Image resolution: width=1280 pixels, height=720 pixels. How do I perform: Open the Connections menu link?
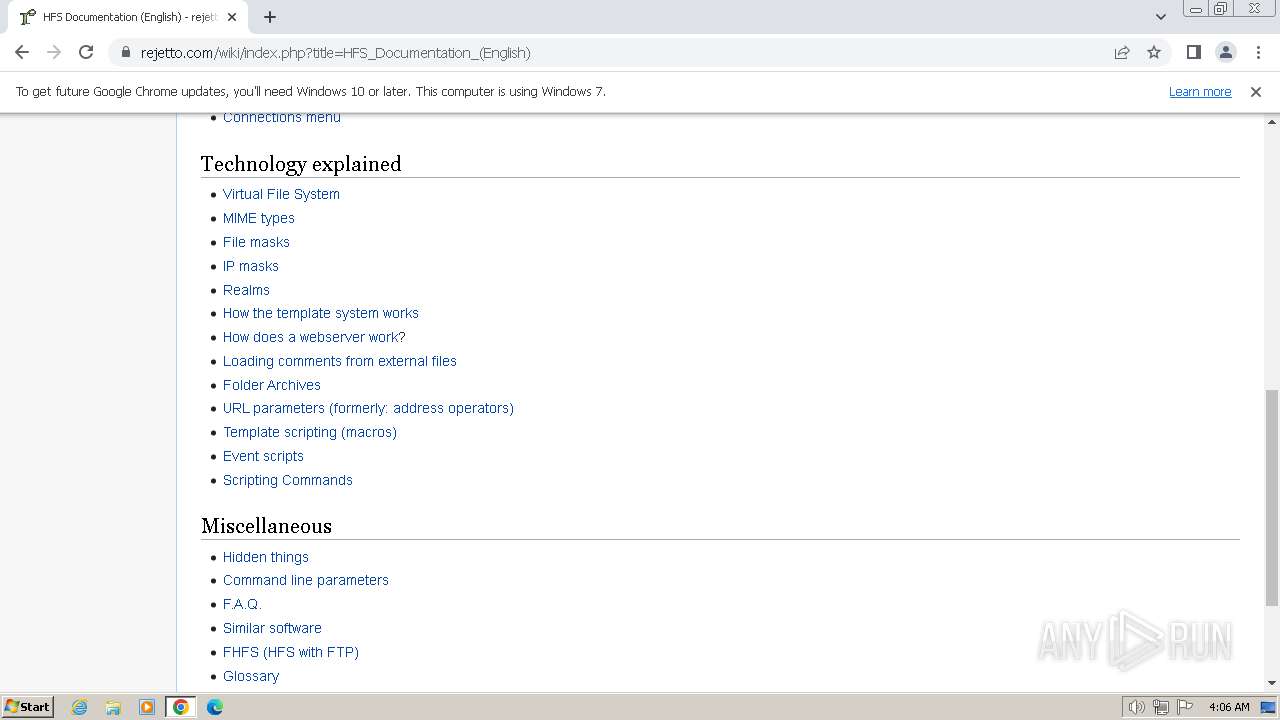tap(281, 117)
